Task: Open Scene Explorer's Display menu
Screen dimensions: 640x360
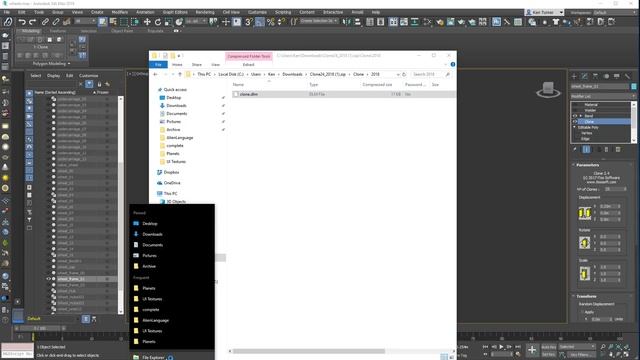Action: point(53,76)
